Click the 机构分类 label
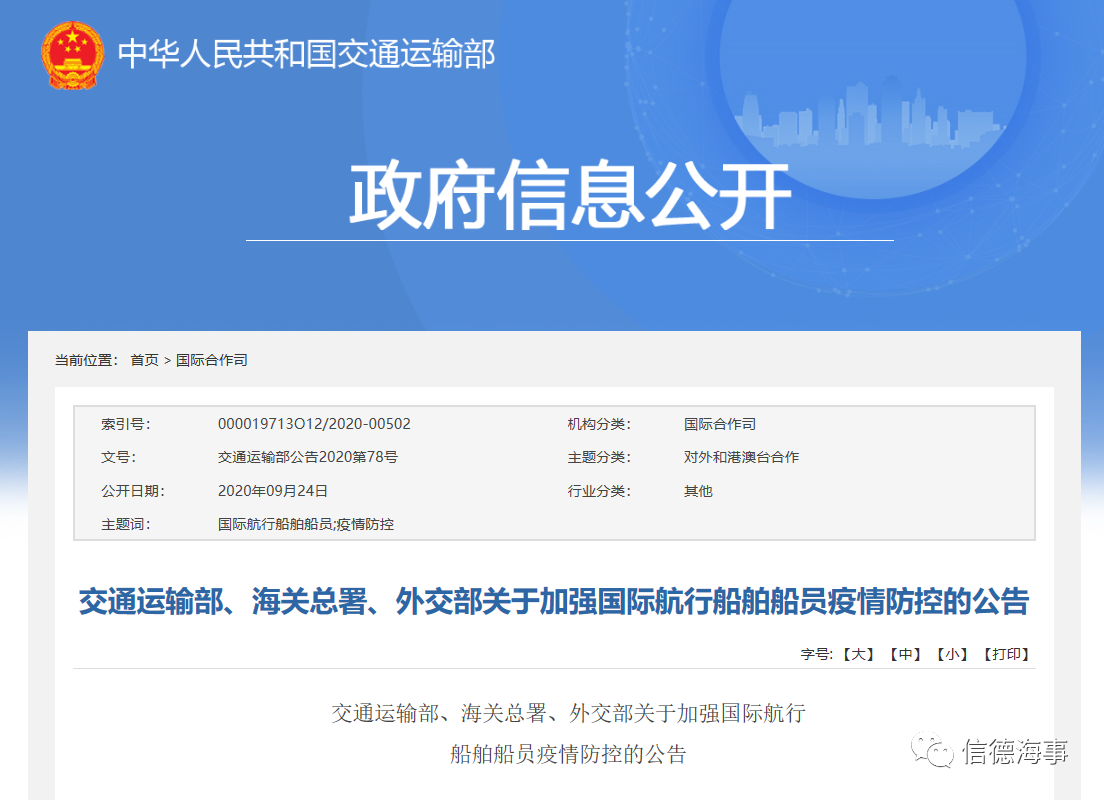Image resolution: width=1104 pixels, height=800 pixels. coord(599,424)
